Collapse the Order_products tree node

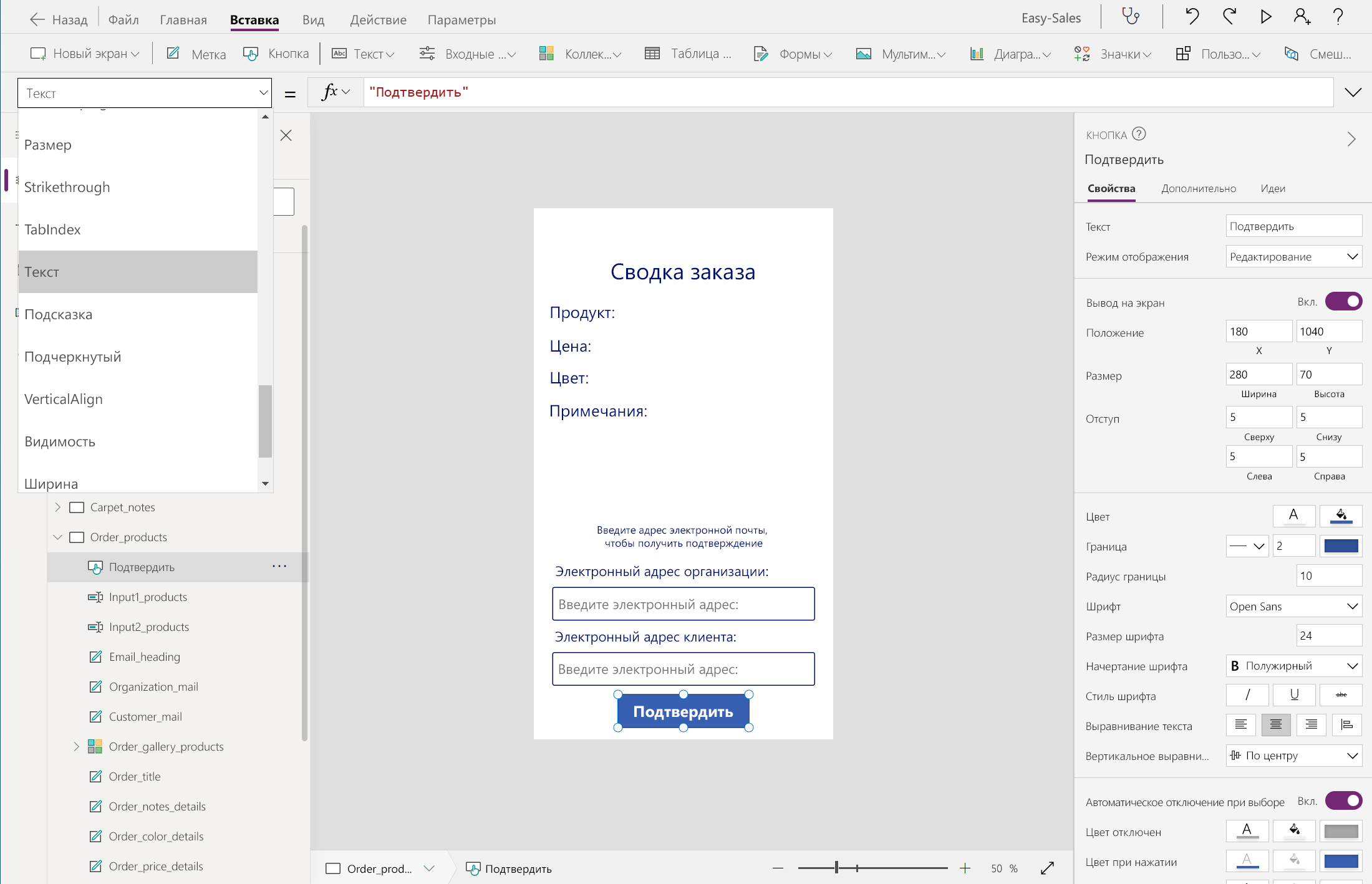tap(58, 537)
